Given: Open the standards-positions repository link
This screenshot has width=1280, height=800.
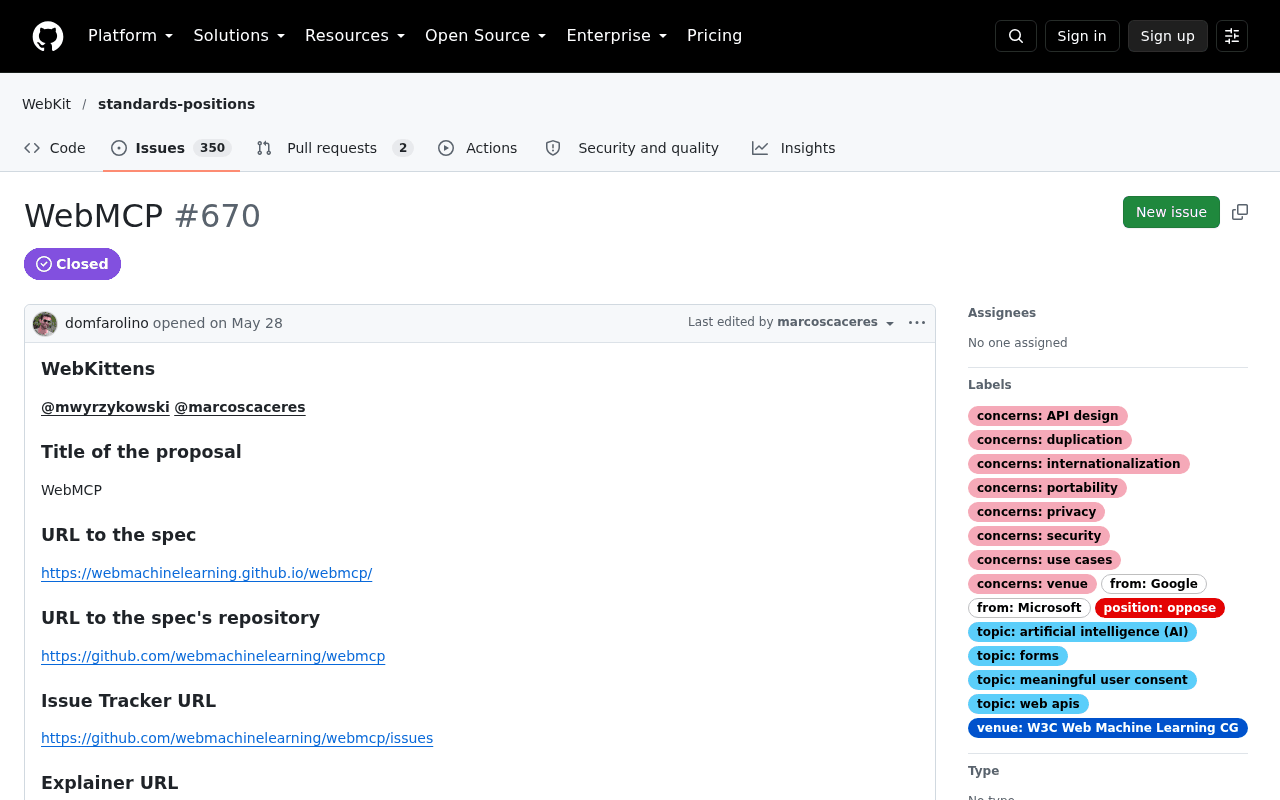Looking at the screenshot, I should point(176,104).
